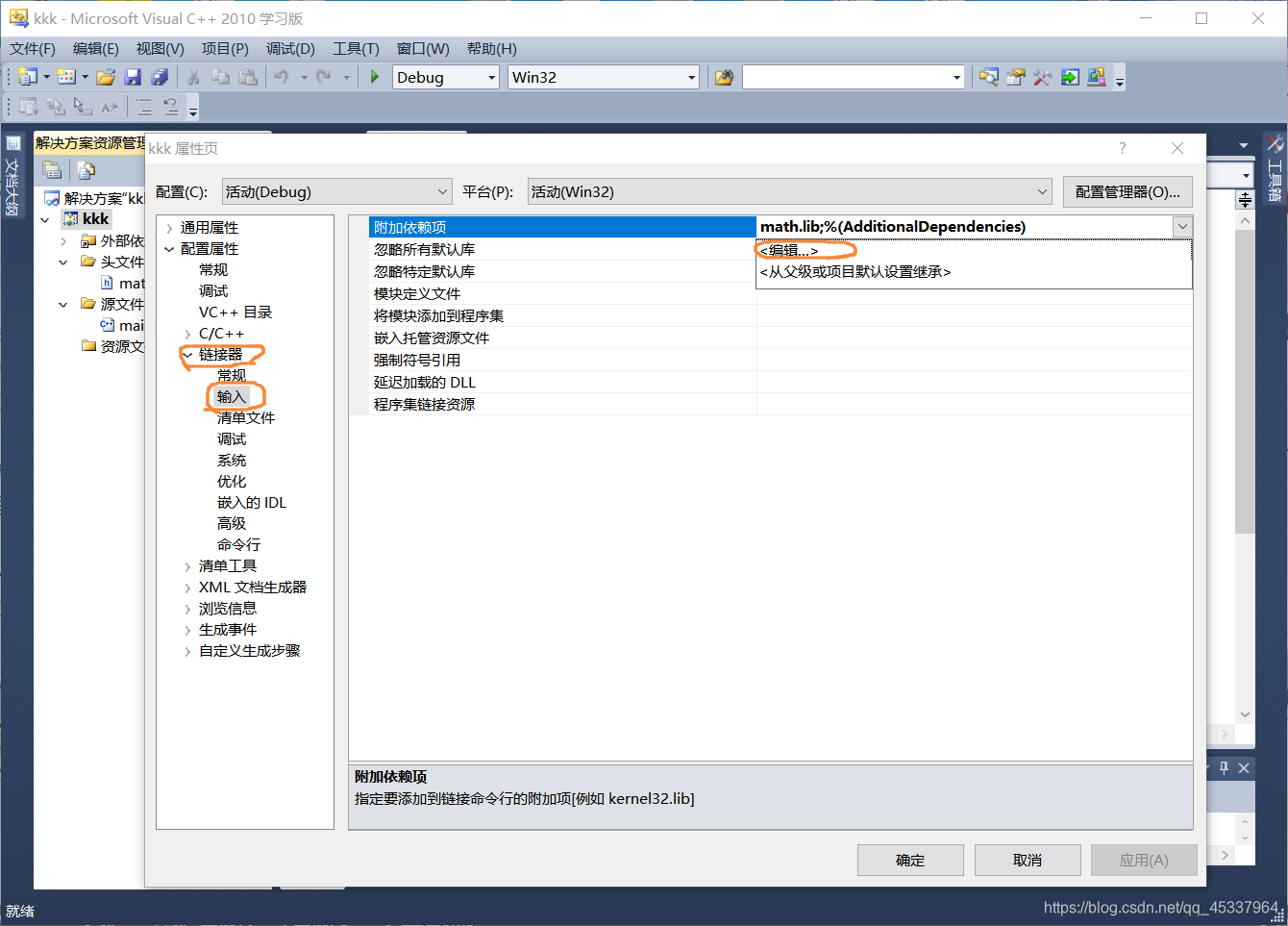This screenshot has width=1288, height=926.
Task: Click the Save All icon
Action: pos(160,77)
